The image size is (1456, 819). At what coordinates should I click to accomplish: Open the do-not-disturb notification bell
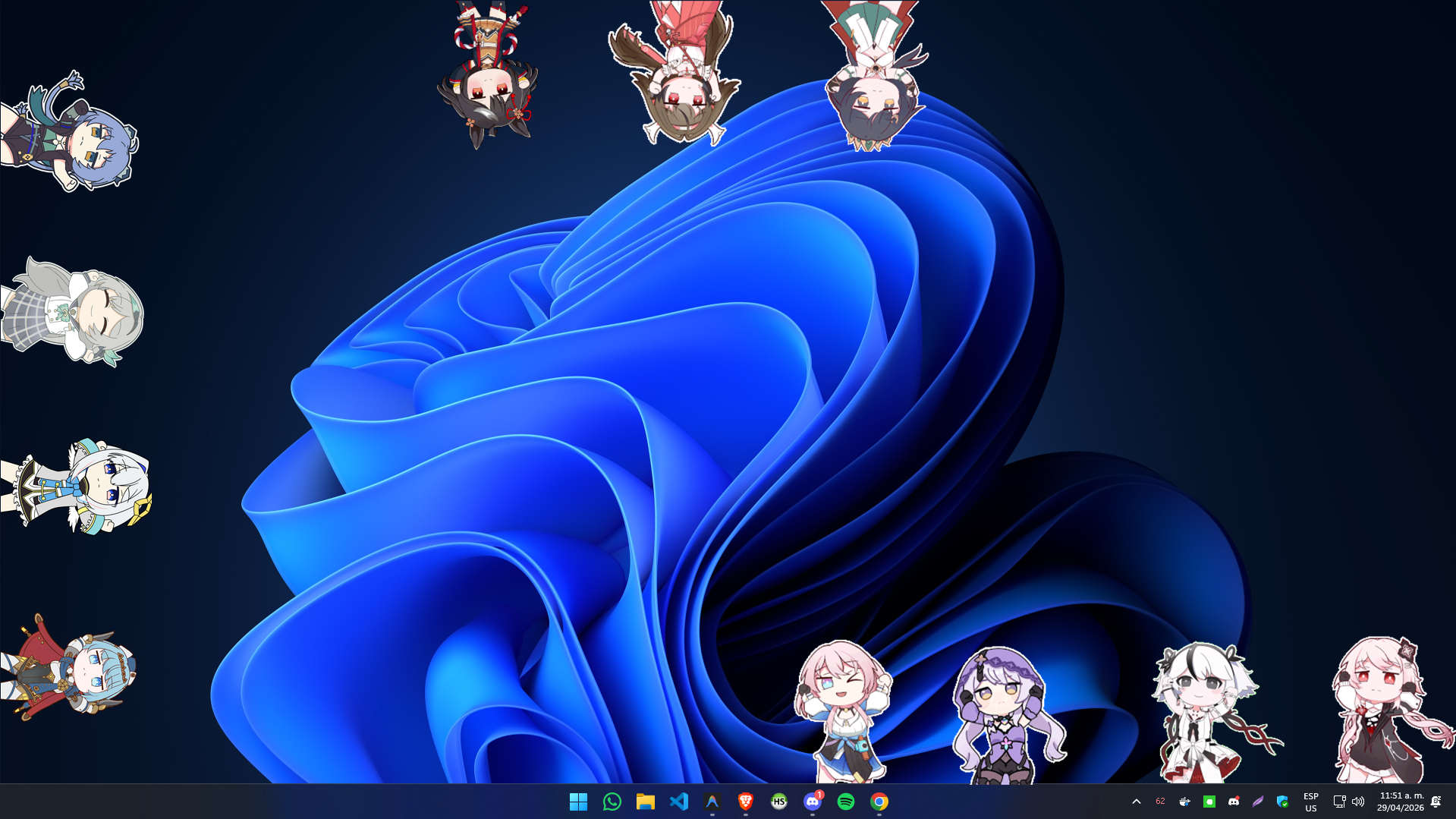[x=1436, y=802]
